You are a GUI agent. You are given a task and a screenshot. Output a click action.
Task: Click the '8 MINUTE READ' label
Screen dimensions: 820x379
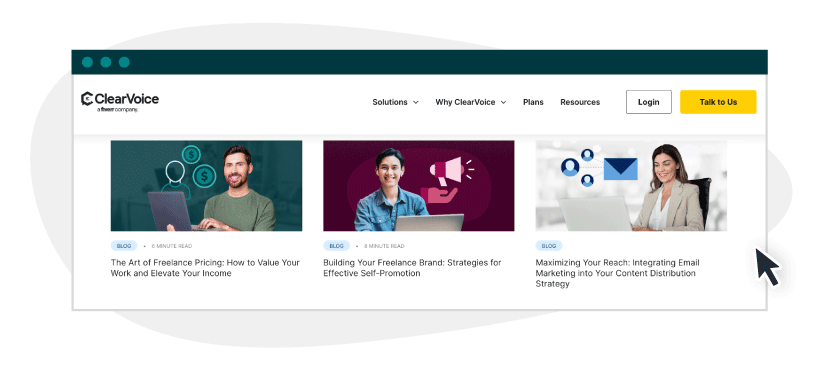384,246
